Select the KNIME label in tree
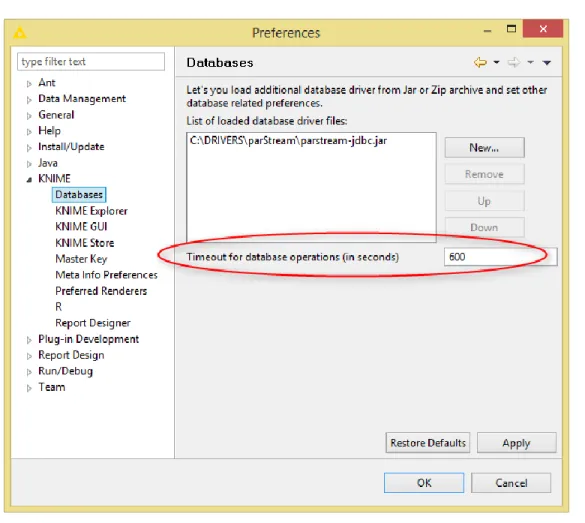585x523 pixels. 54,178
